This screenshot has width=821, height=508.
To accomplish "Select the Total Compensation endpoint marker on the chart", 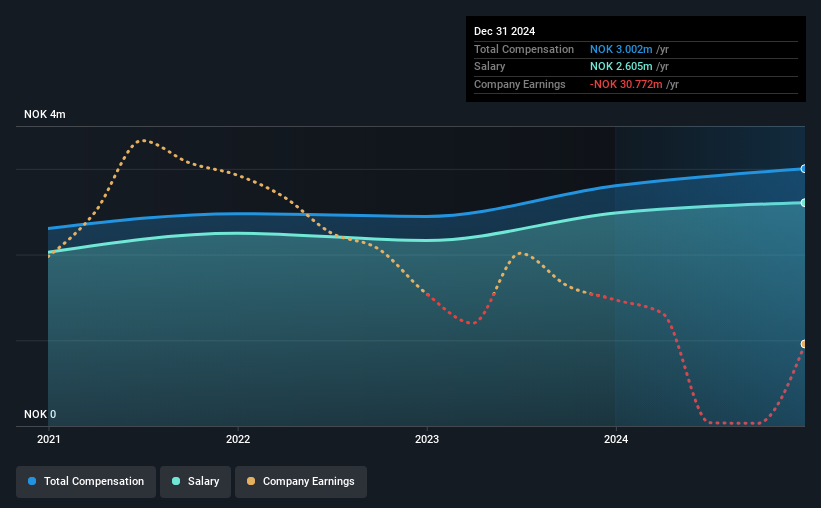I will coord(804,169).
